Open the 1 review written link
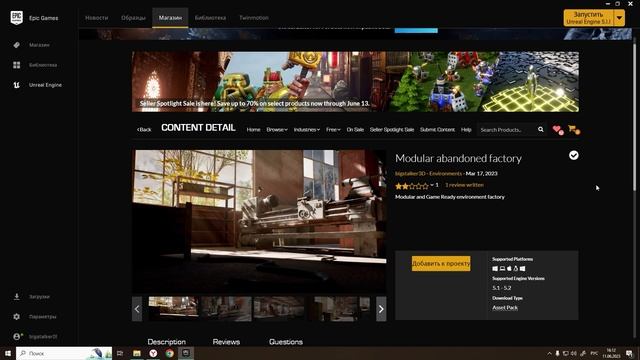 pyautogui.click(x=464, y=185)
